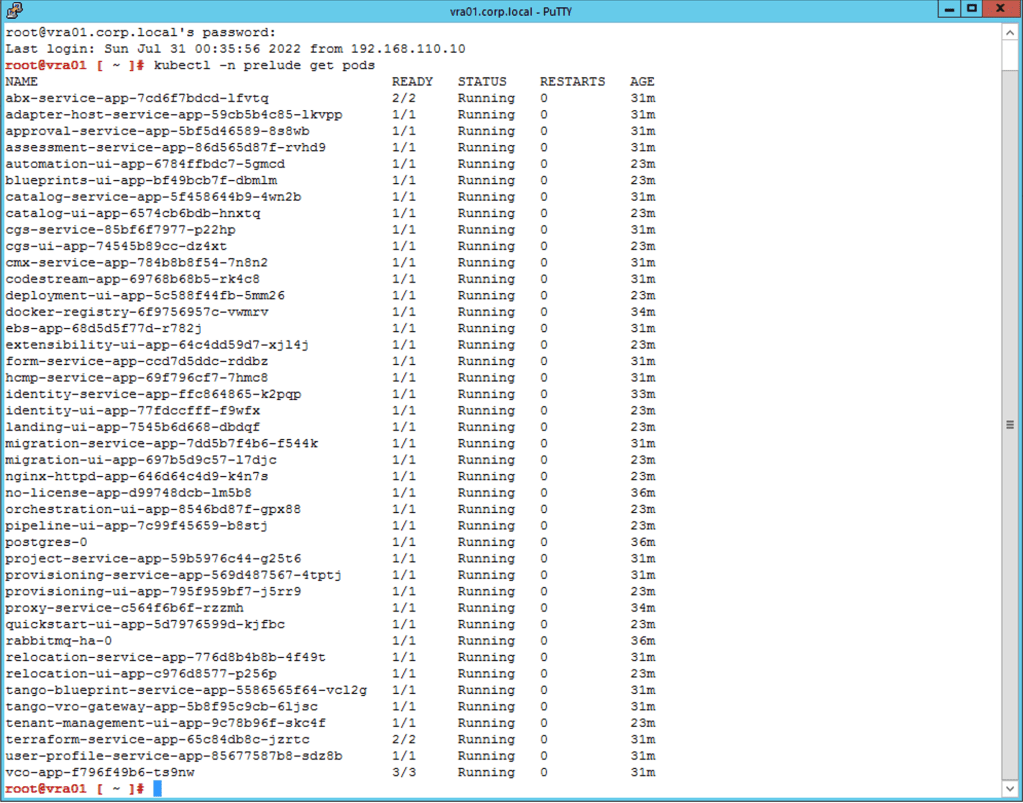Close the PuTTY session window

point(1002,9)
